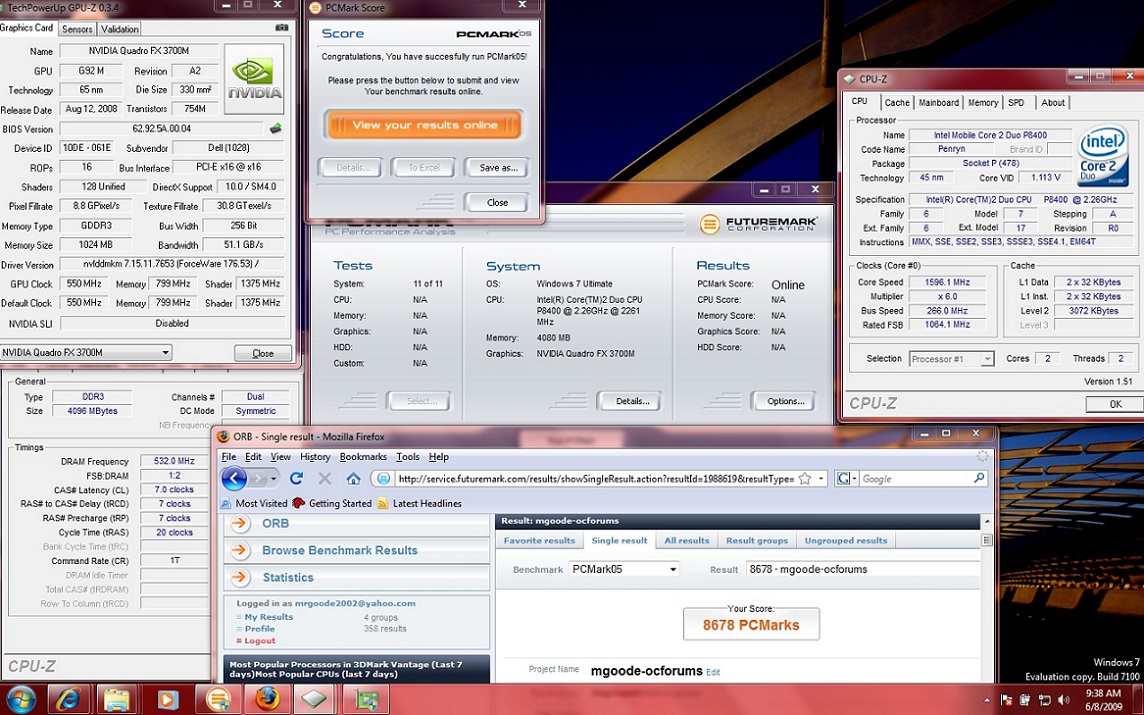Screen dimensions: 1144x715
Task: Click the Statistics arrow icon
Action: click(x=239, y=577)
